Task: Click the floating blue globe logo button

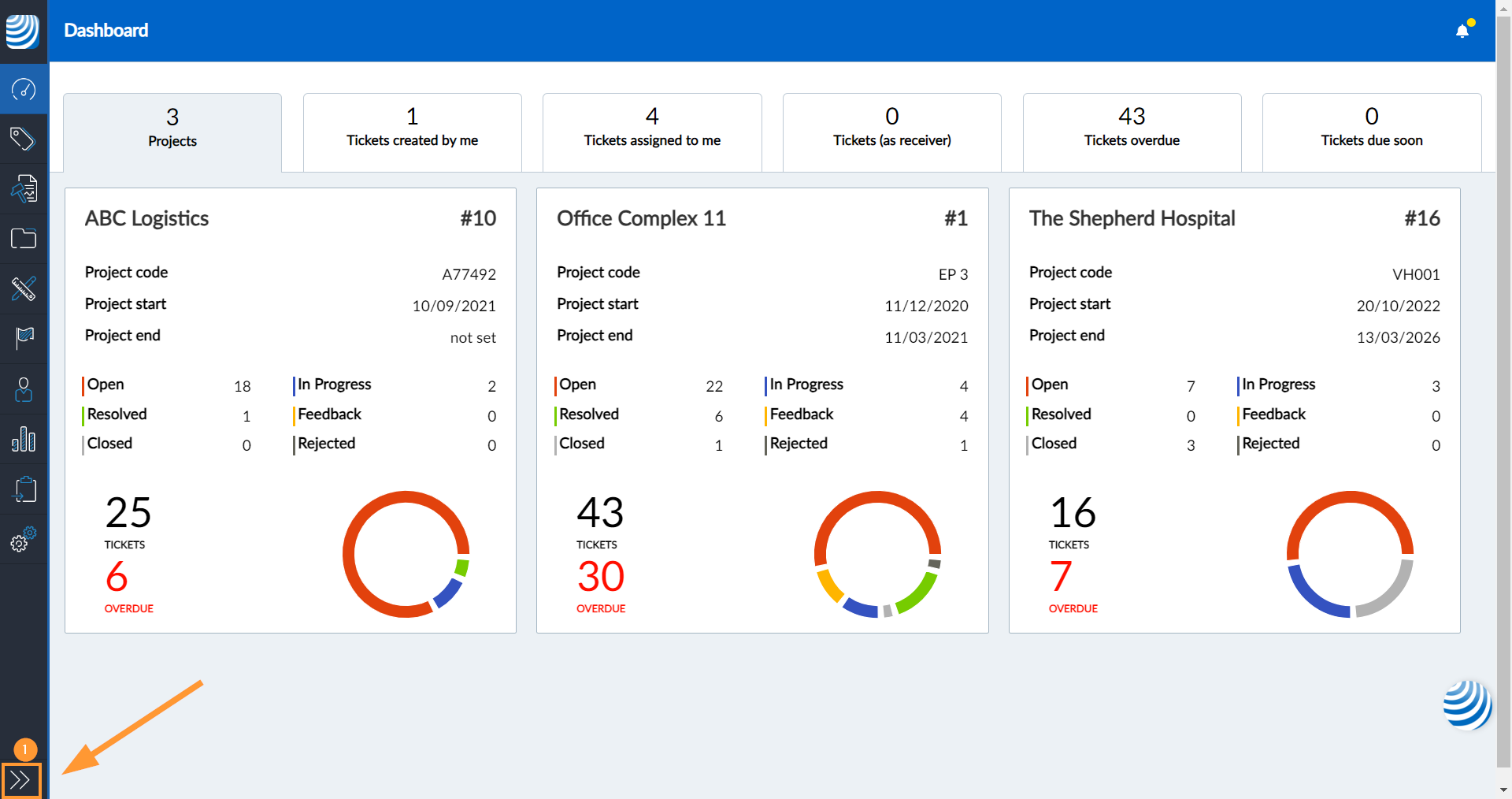Action: pyautogui.click(x=1466, y=704)
